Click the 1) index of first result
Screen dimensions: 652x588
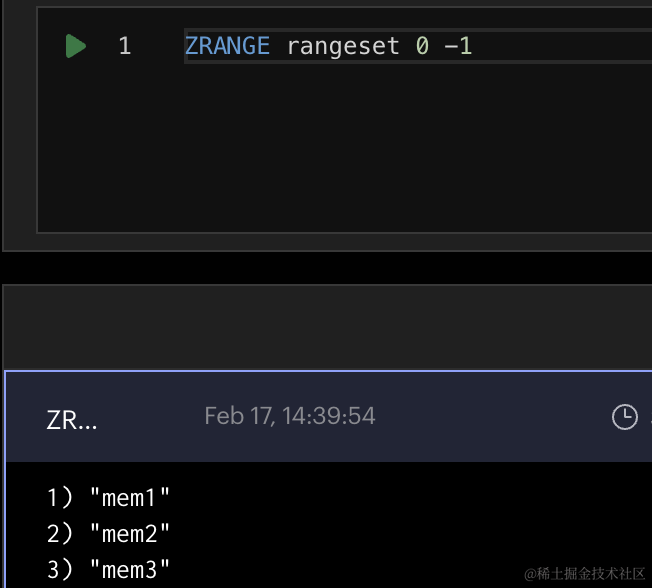pos(59,497)
